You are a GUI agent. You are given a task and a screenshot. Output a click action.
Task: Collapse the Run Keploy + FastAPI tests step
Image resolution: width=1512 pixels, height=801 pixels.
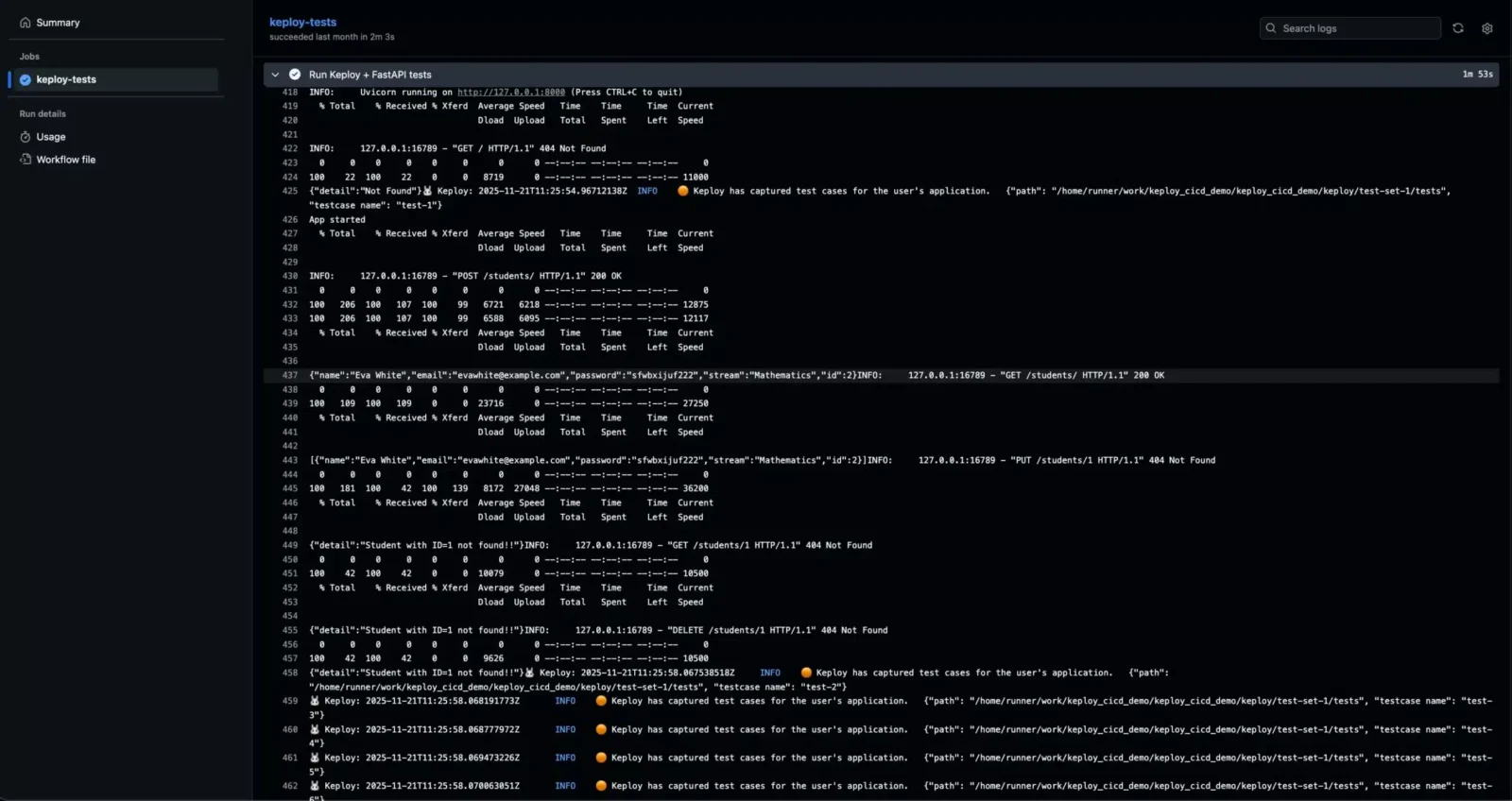pos(275,75)
